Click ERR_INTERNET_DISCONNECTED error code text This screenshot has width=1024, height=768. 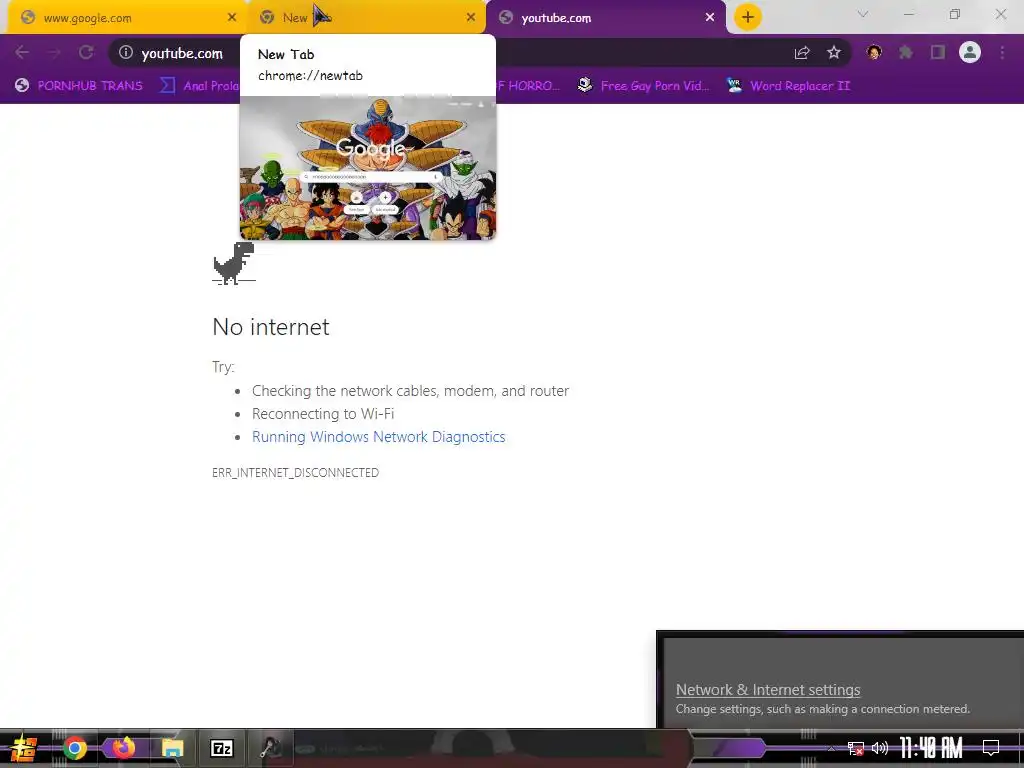[295, 472]
